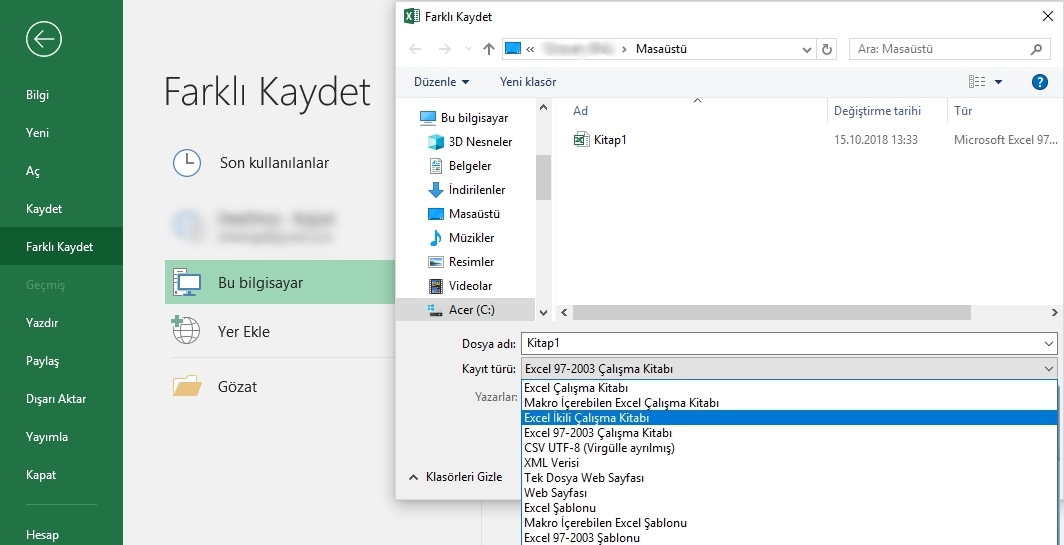1064x545 pixels.
Task: Click the back arrow circle icon
Action: [44, 39]
